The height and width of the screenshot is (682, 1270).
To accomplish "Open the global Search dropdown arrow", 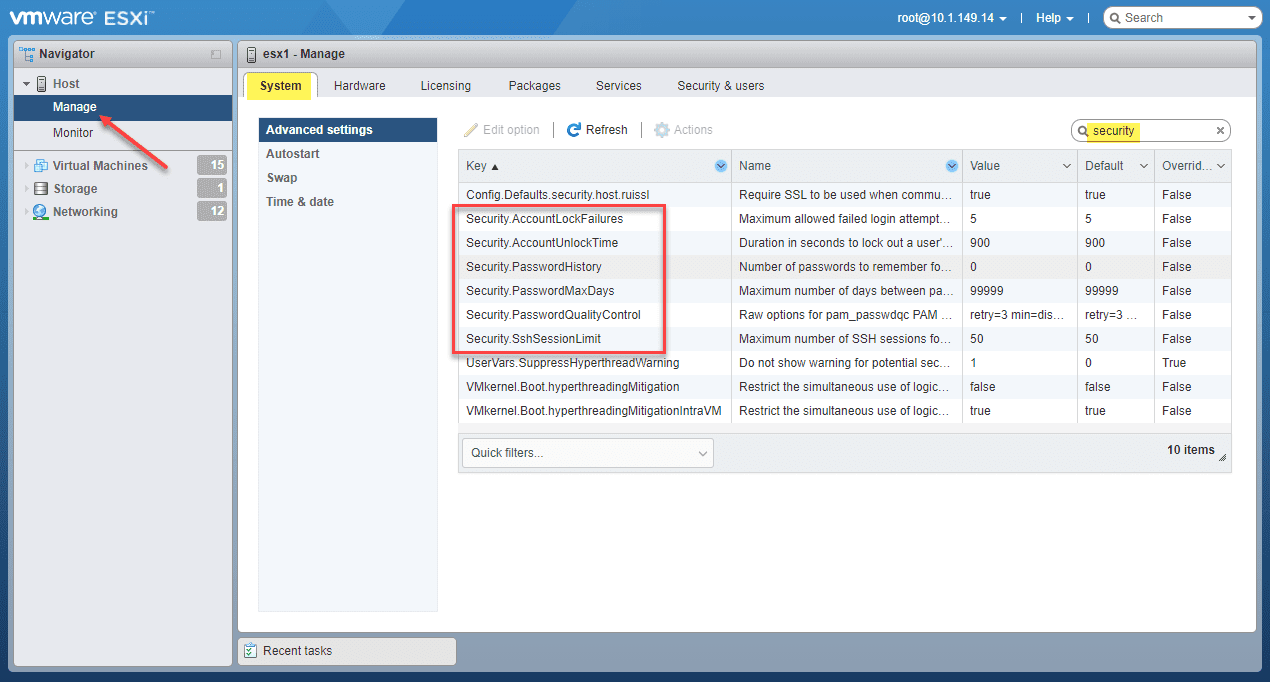I will pos(1252,18).
